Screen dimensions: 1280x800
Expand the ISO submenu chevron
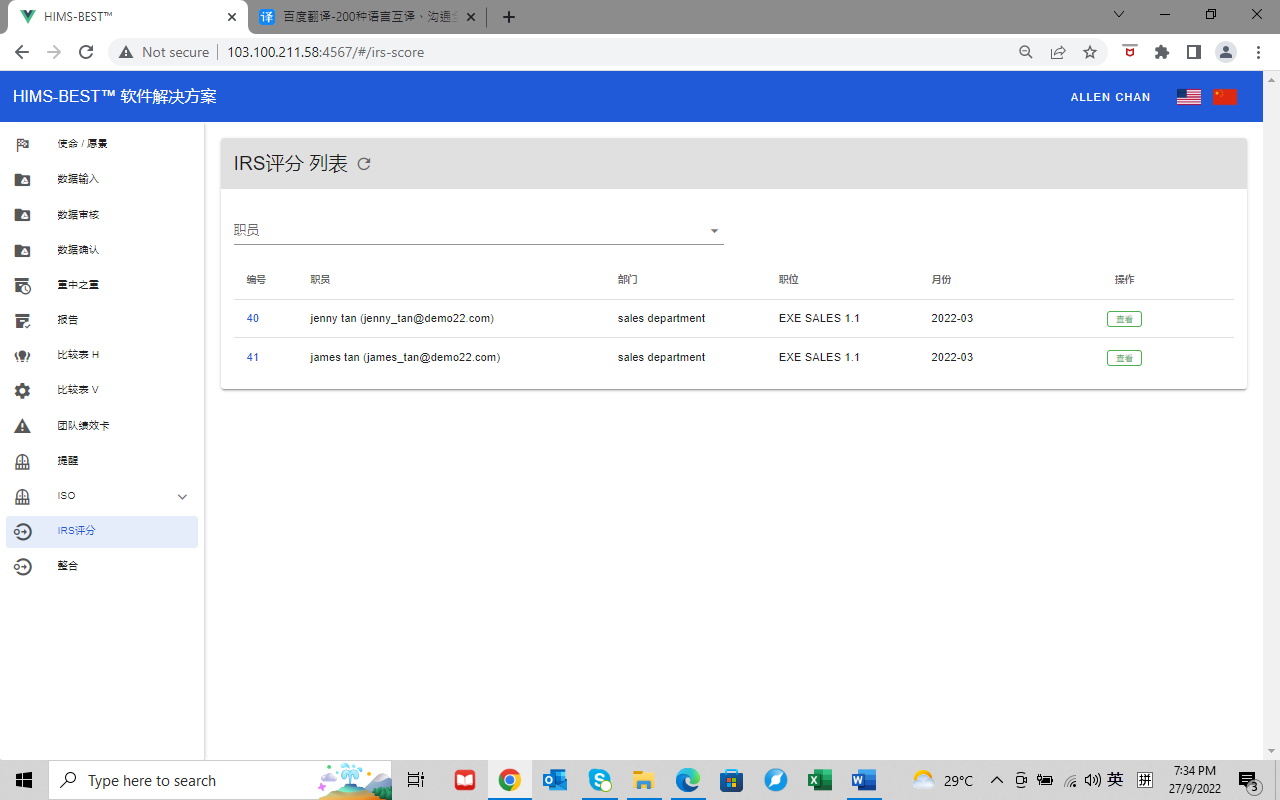coord(182,497)
